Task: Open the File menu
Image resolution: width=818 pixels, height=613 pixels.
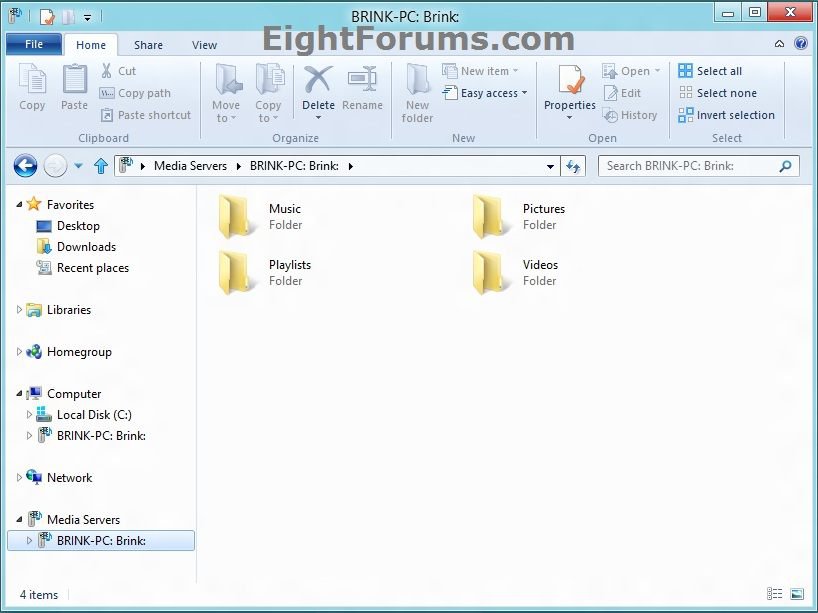Action: pos(33,44)
